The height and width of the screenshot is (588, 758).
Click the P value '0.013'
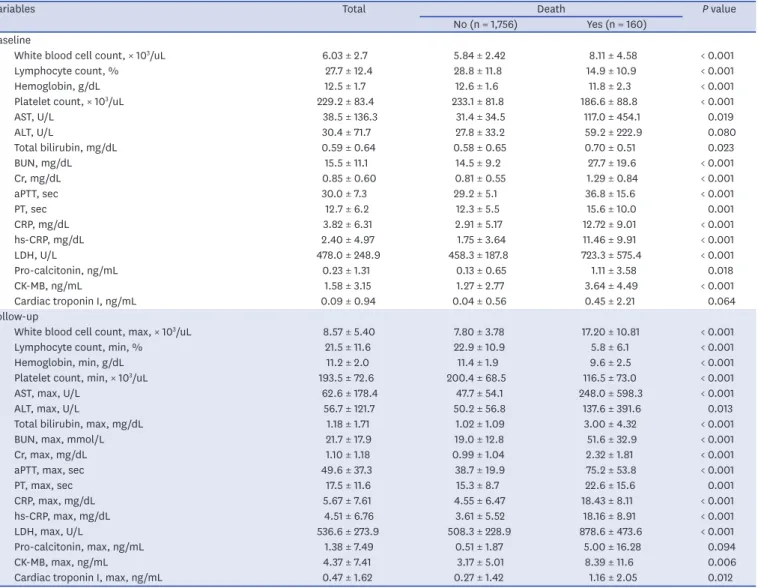[x=720, y=409]
